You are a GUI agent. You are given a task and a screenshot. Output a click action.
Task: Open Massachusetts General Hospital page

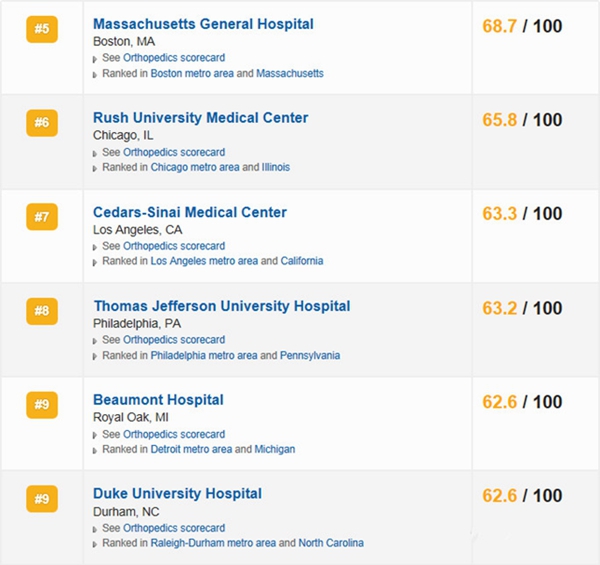click(x=203, y=24)
